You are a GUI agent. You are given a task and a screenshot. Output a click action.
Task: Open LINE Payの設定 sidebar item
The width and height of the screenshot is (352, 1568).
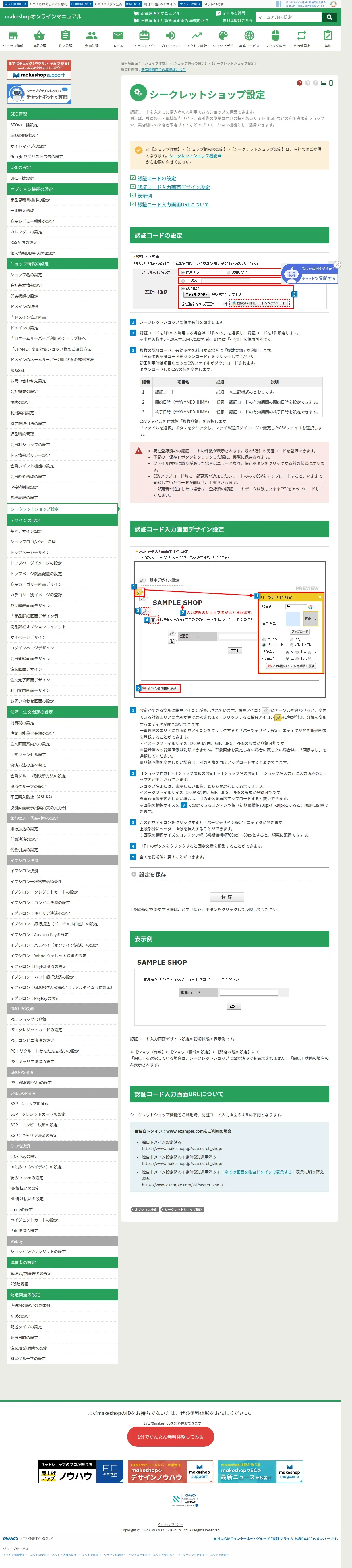[x=62, y=1157]
